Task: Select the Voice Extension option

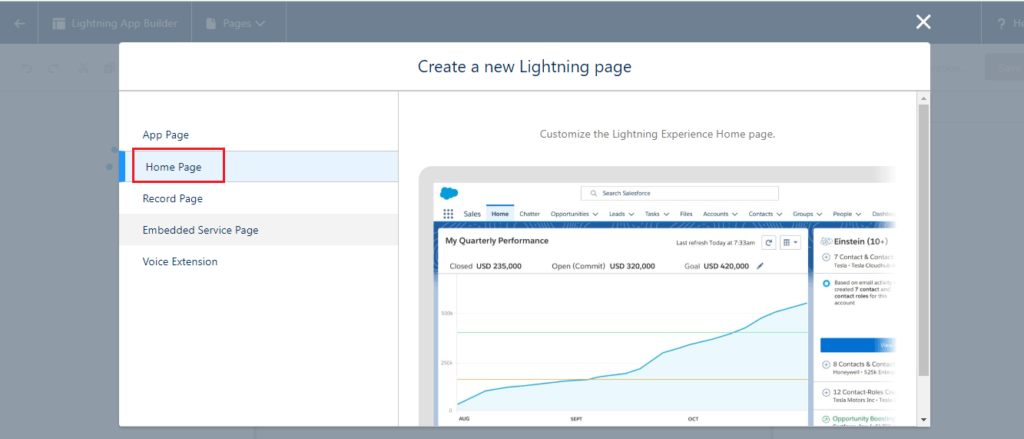Action: point(180,262)
